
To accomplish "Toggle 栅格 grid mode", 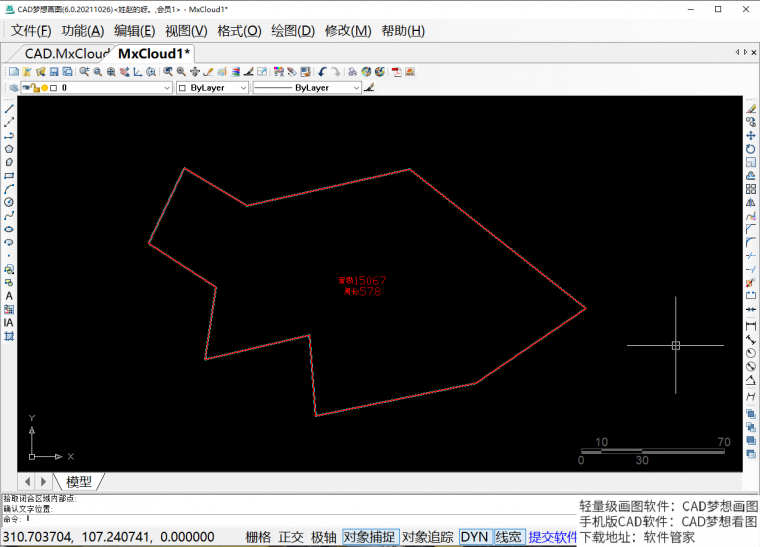I will (x=258, y=537).
